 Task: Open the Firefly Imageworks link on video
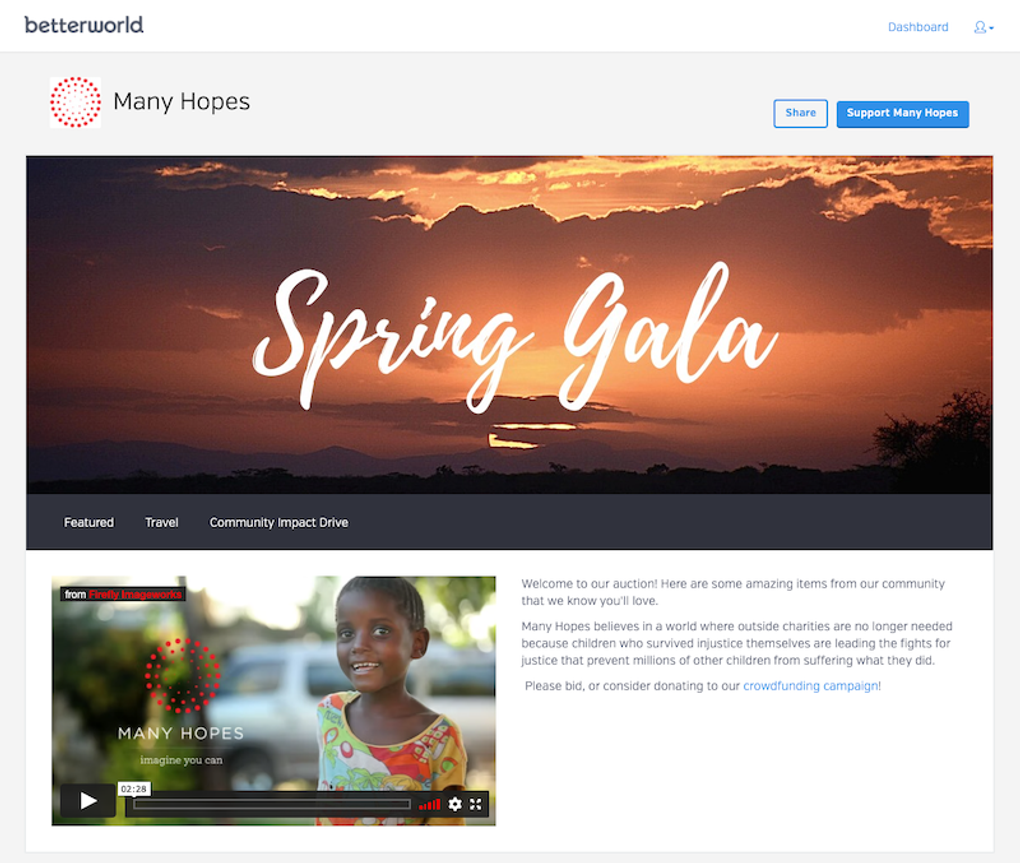pos(135,594)
